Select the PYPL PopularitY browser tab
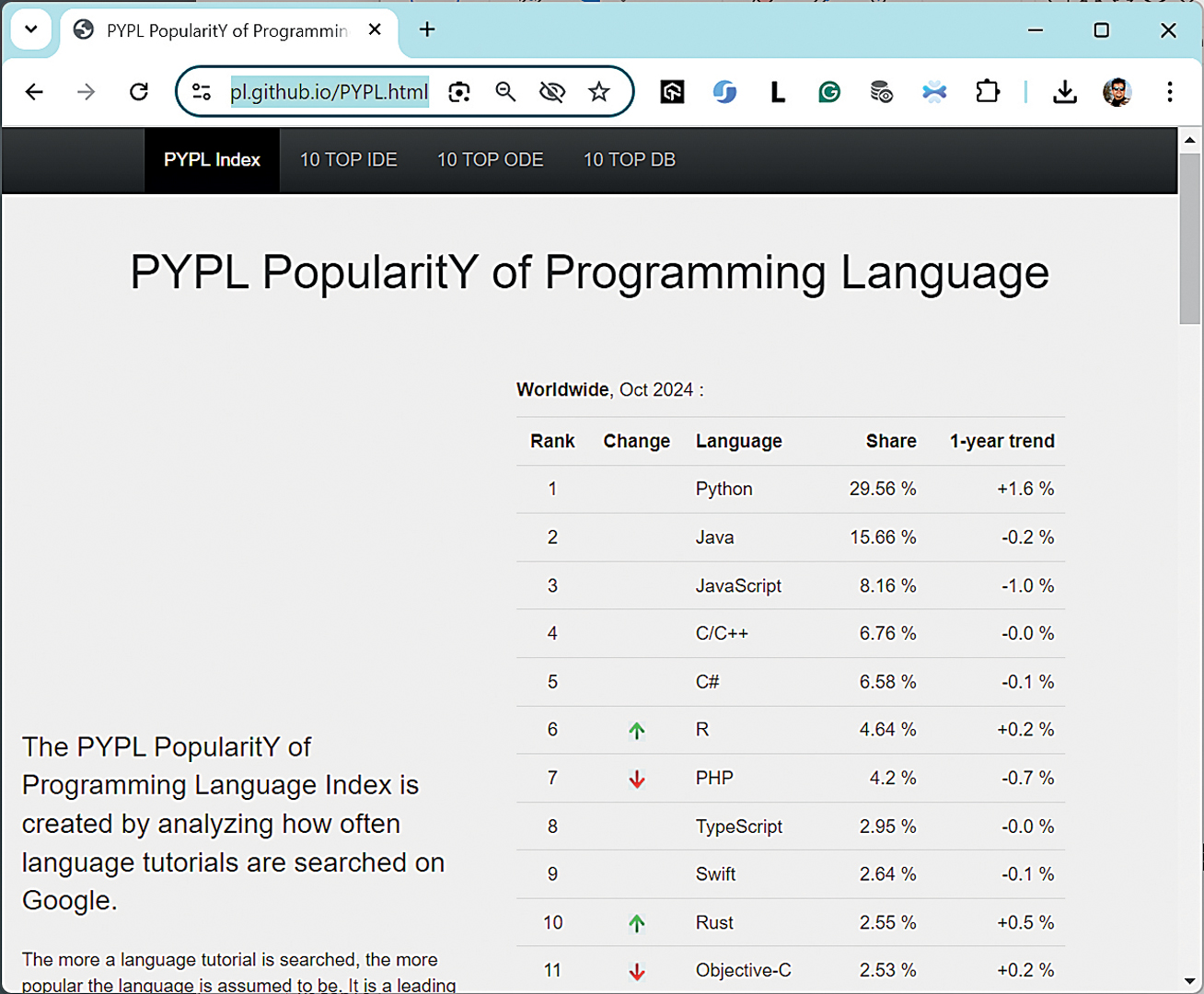This screenshot has width=1204, height=994. [229, 30]
